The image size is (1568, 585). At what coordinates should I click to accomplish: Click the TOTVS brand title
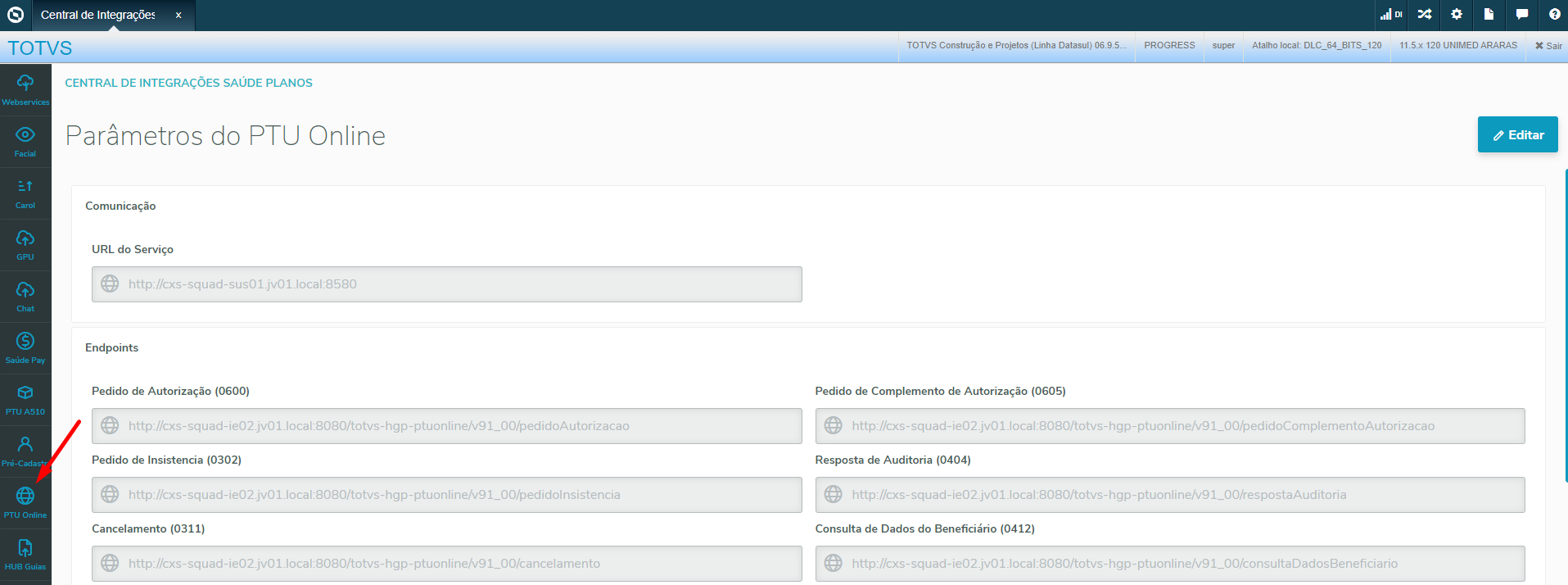(x=40, y=48)
